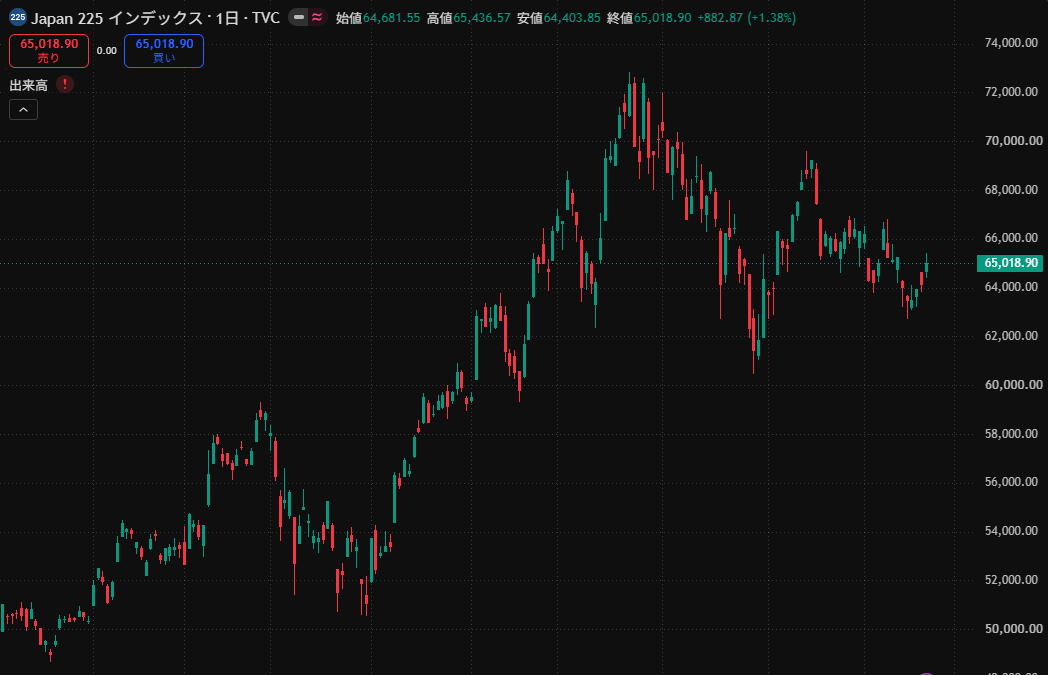Click the Japan 225 インデックス symbol name

pos(117,18)
